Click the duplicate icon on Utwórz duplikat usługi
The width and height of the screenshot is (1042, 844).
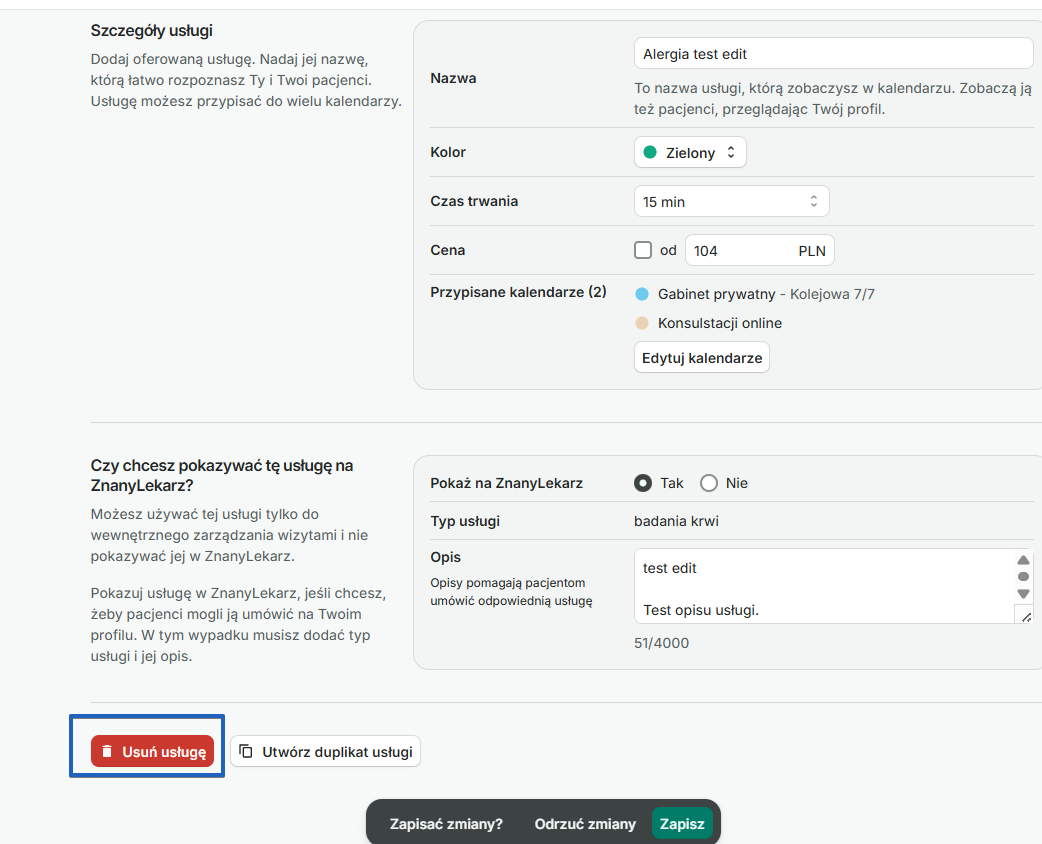tap(244, 750)
